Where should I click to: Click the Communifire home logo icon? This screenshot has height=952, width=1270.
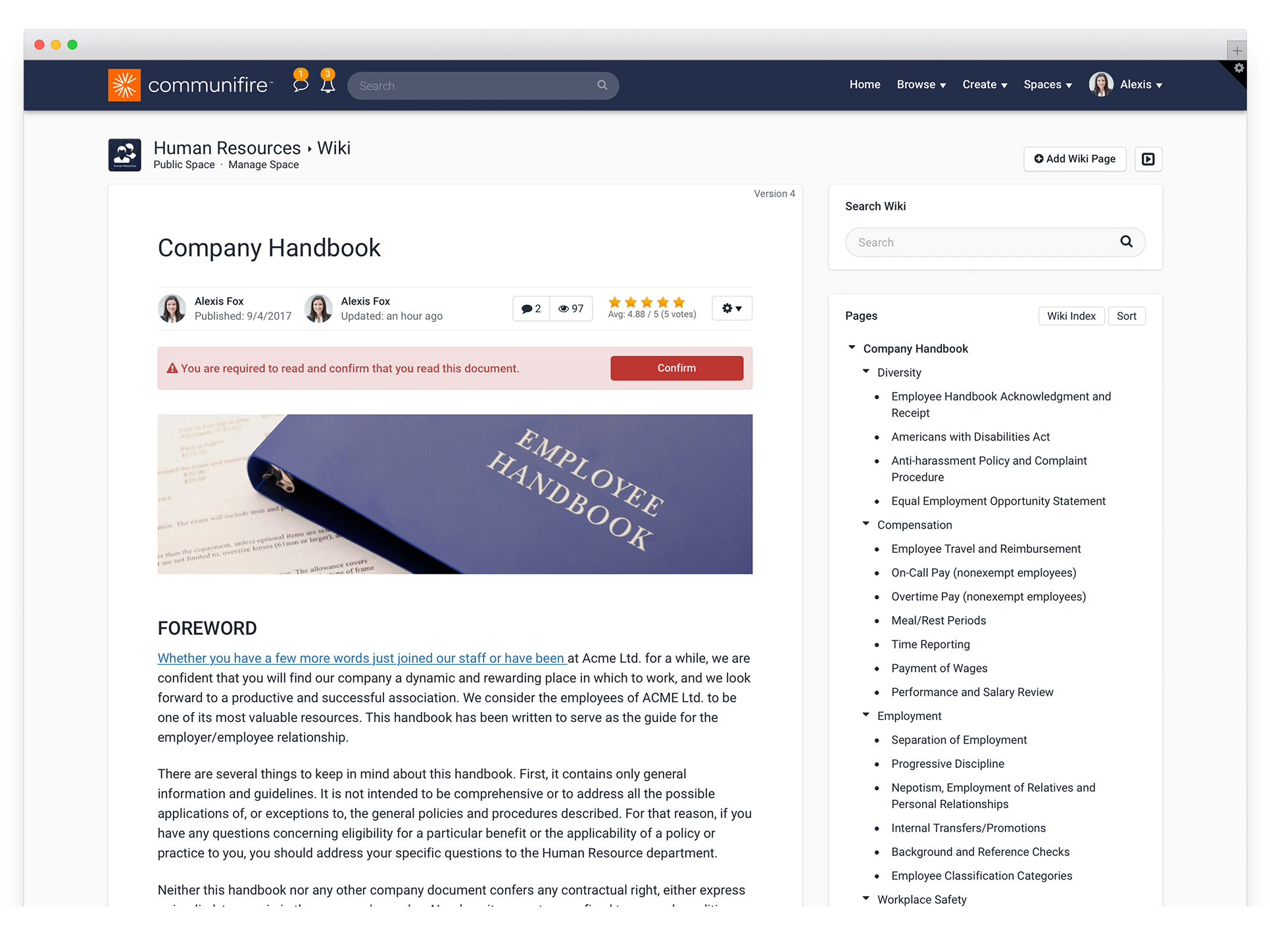[124, 84]
